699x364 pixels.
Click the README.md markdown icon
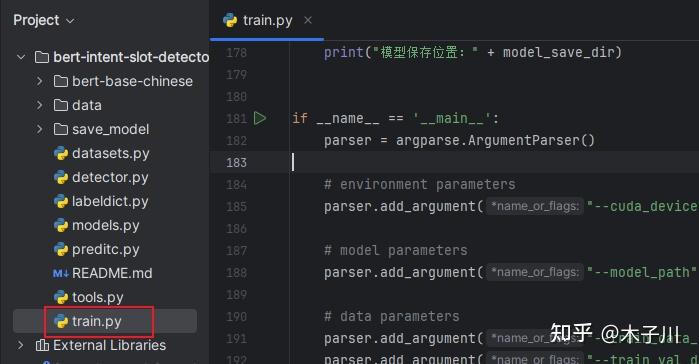click(61, 273)
